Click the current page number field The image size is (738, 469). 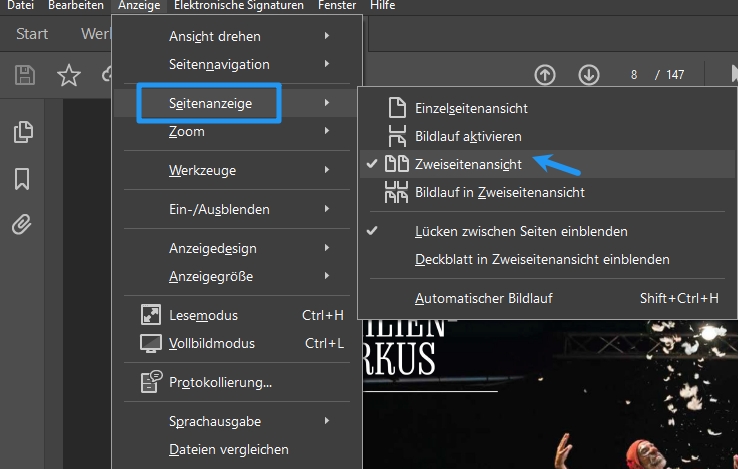pyautogui.click(x=634, y=75)
